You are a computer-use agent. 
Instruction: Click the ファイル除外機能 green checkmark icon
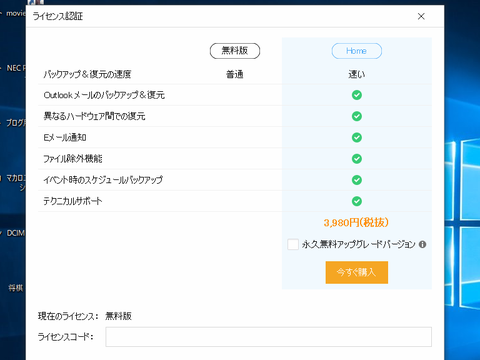(357, 159)
